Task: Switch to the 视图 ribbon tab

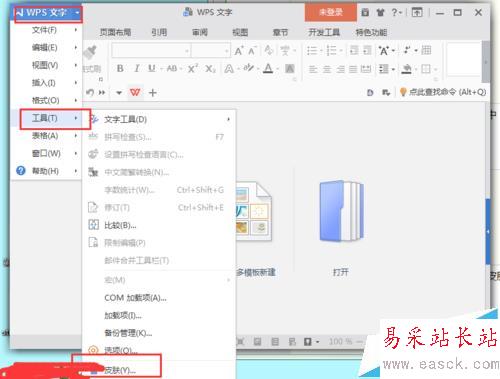Action: (x=240, y=32)
